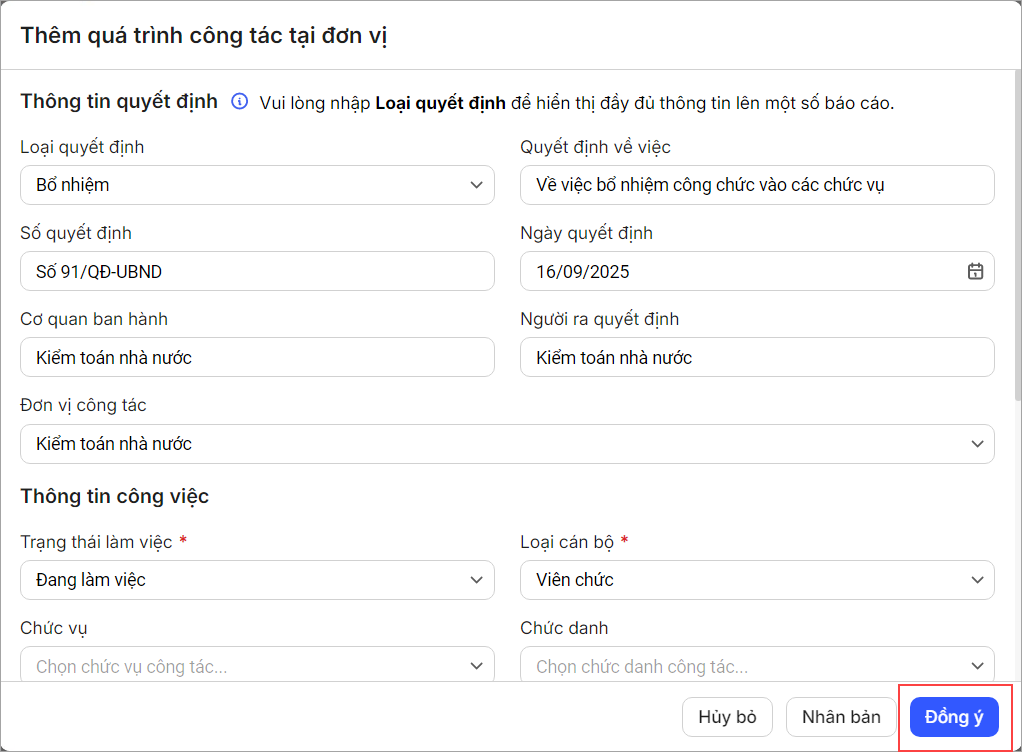This screenshot has height=752, width=1022.
Task: Click the Thông tin quyết định section heading
Action: tap(119, 101)
